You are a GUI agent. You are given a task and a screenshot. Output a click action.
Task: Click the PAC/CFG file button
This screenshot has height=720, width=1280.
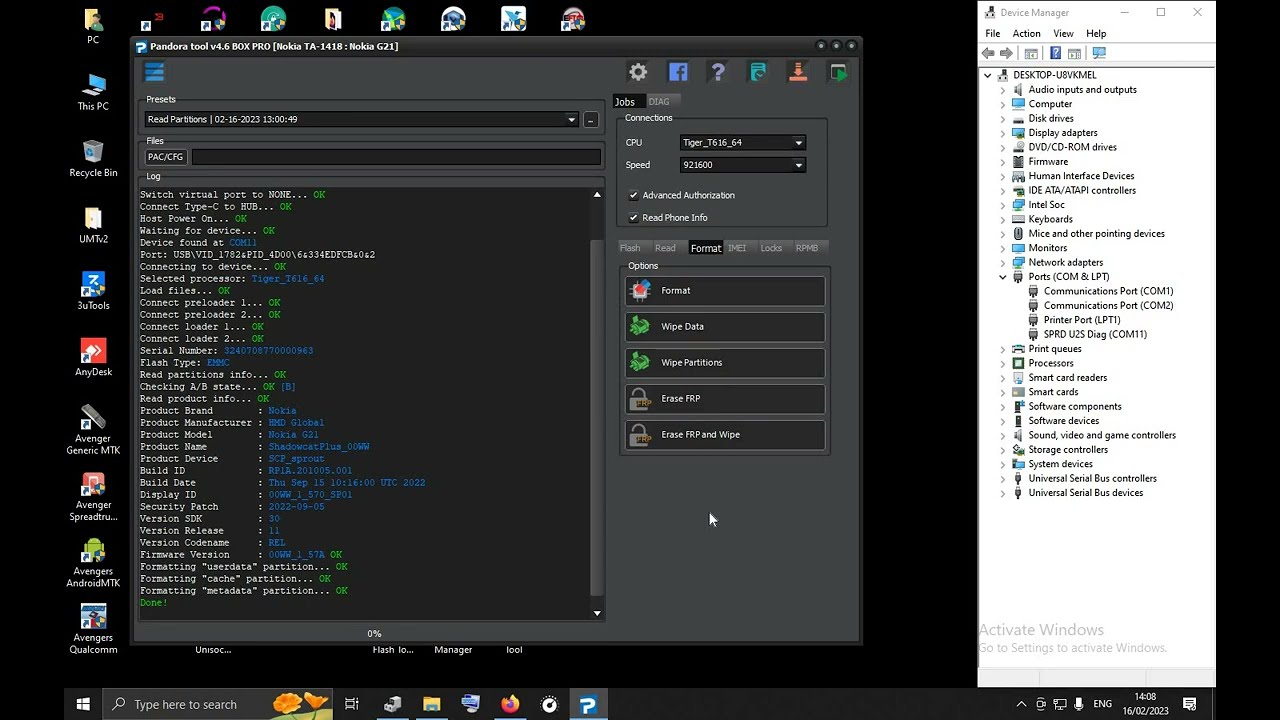coord(165,157)
